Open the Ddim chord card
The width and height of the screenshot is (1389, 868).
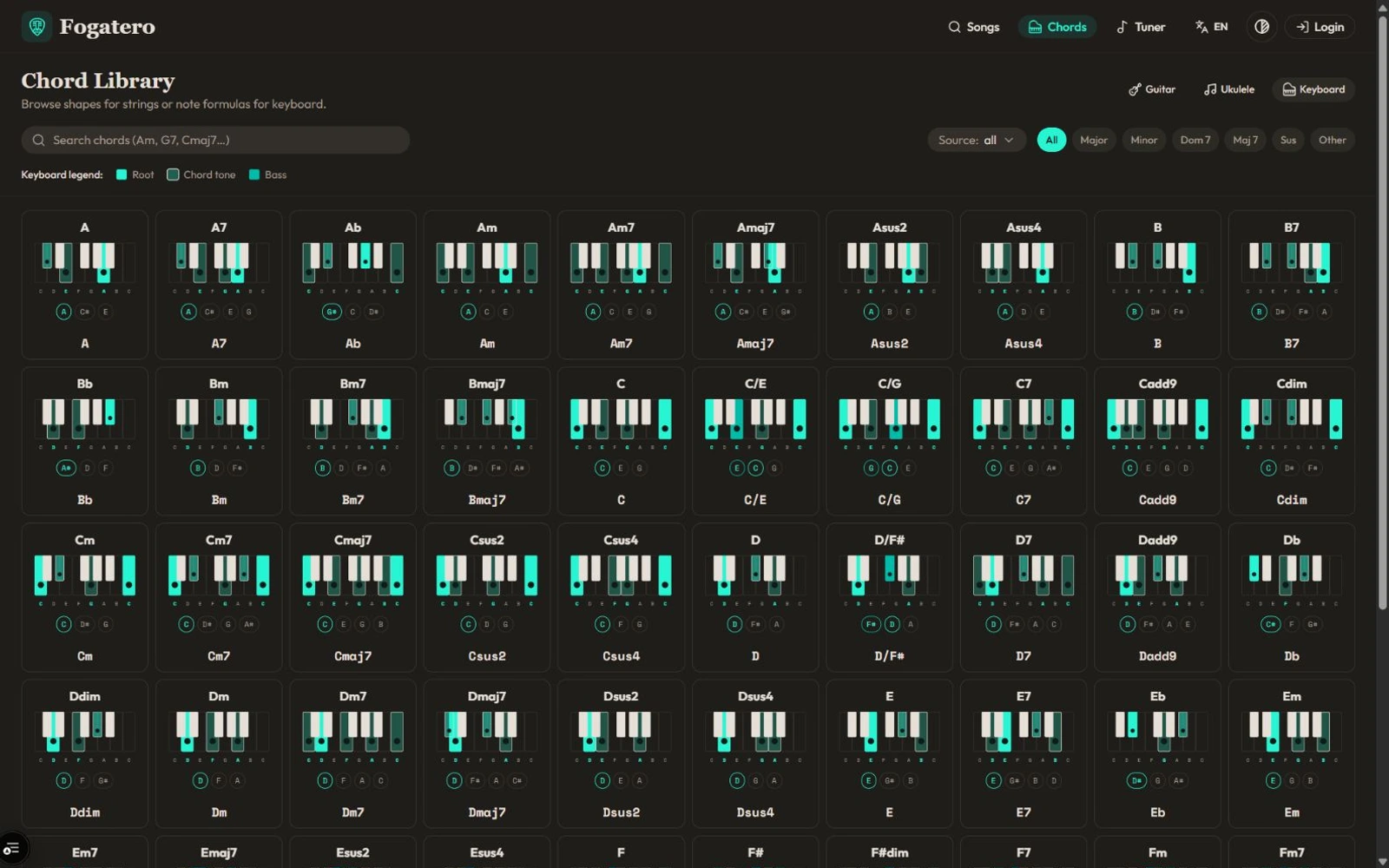[x=85, y=753]
